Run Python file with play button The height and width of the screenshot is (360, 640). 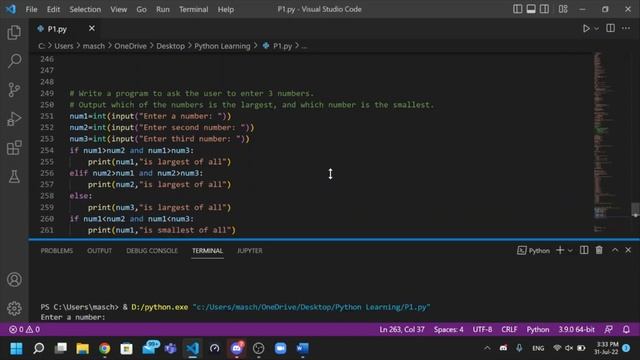586,29
